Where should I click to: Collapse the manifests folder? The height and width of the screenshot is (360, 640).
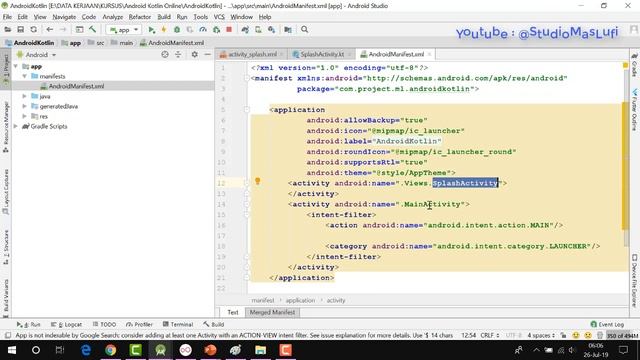pos(24,76)
